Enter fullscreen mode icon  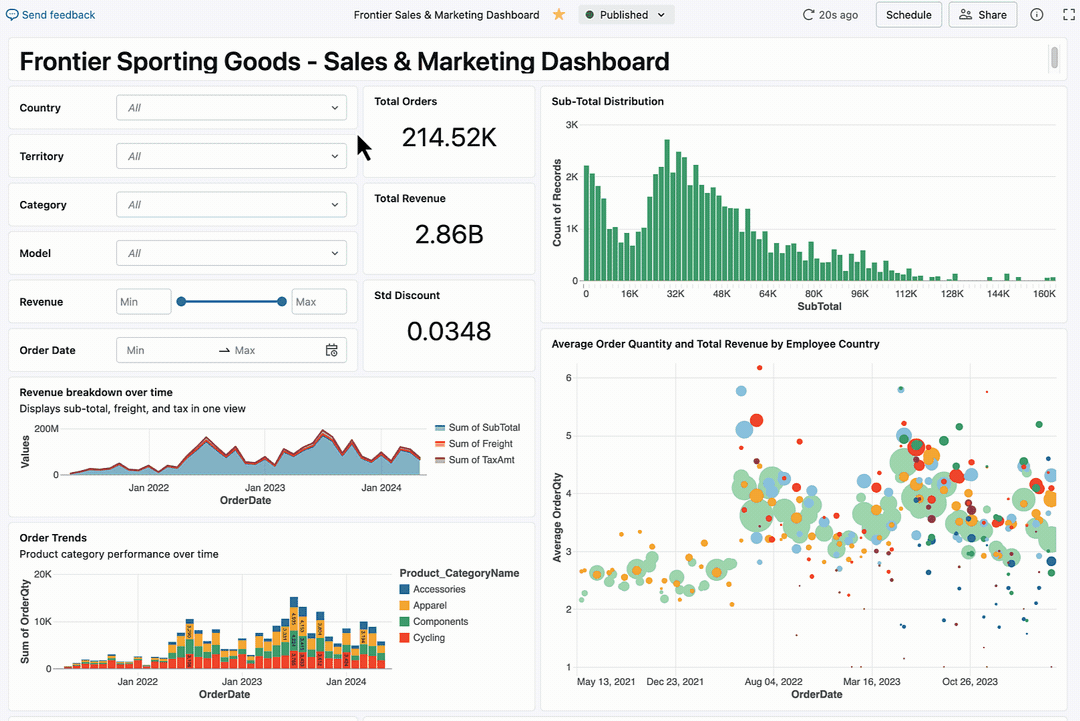(x=1066, y=15)
